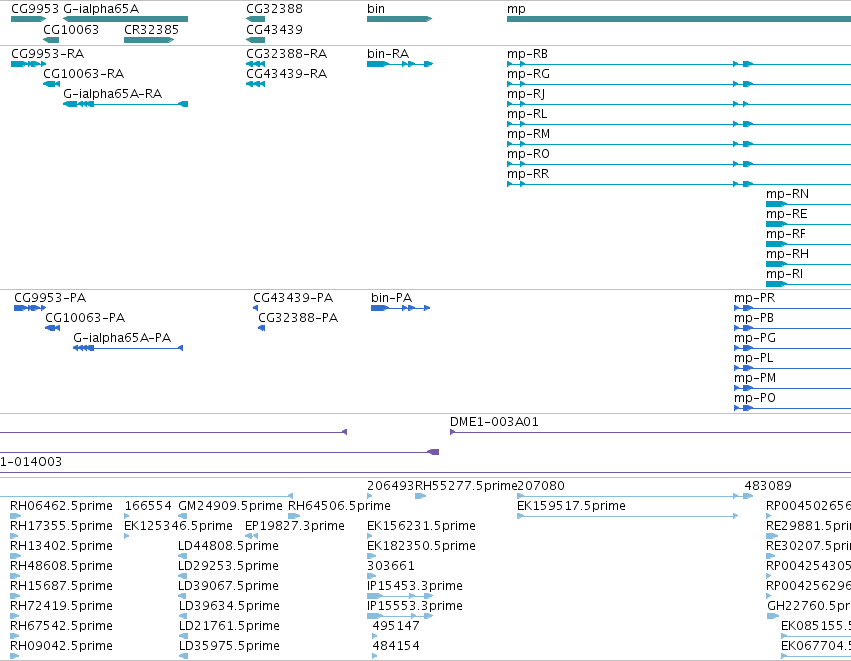
Task: Select EST EK156231.5prime
Action: tap(370, 536)
